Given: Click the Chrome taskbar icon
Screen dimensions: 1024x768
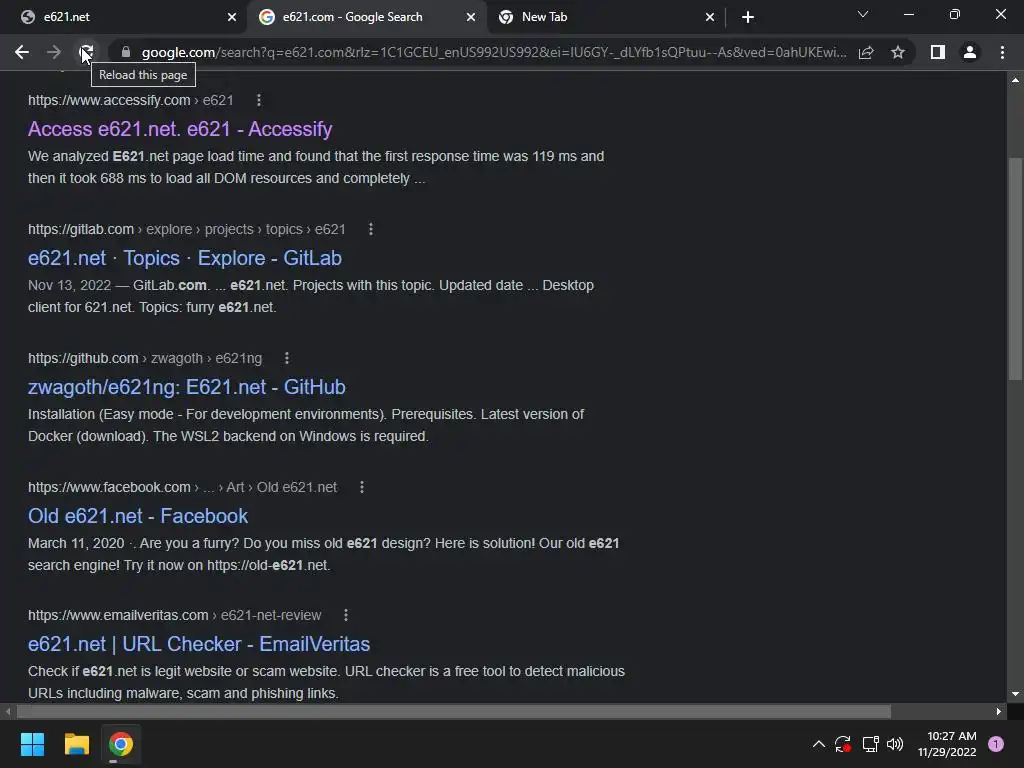Looking at the screenshot, I should pos(121,744).
